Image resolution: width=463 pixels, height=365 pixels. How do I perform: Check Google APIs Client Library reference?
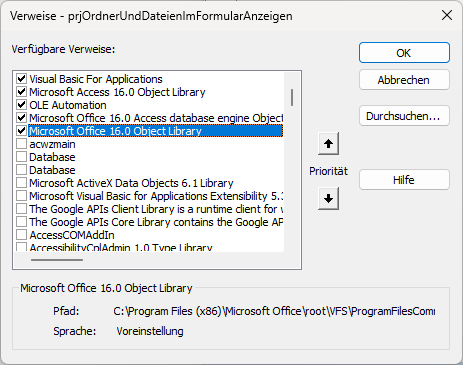(22, 209)
